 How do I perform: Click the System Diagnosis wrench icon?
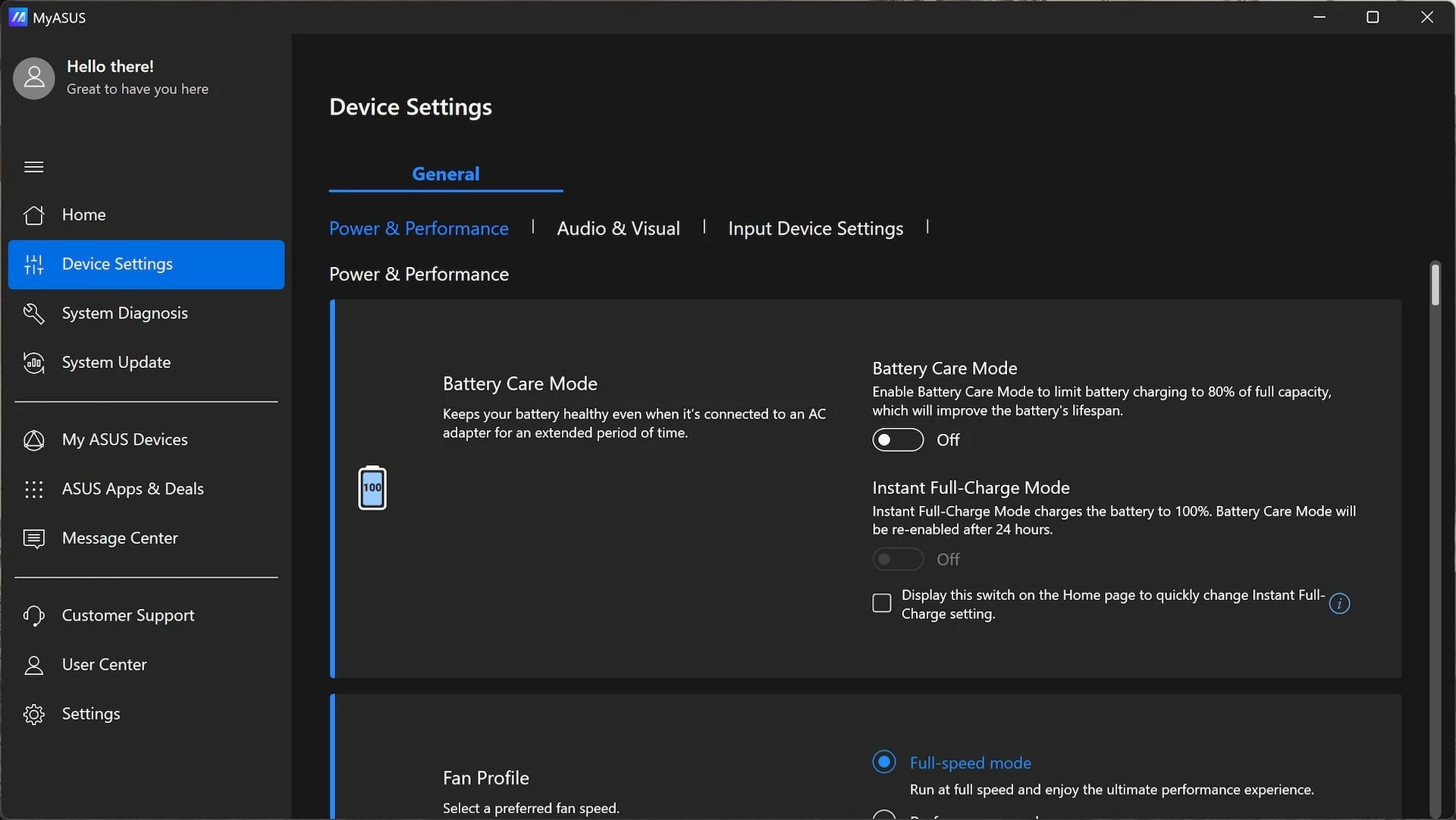(33, 313)
